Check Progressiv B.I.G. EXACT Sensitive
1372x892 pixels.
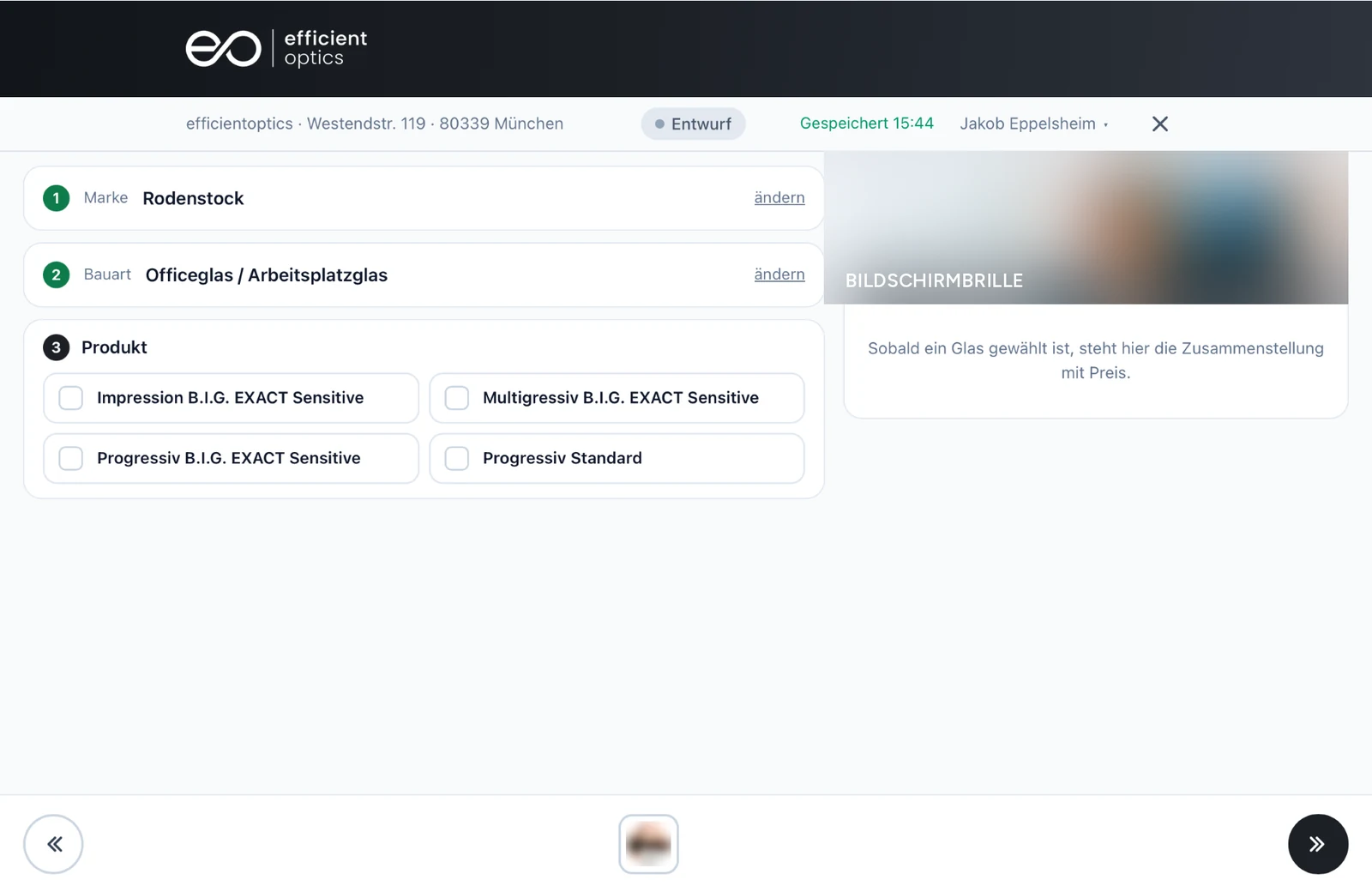[x=231, y=458]
